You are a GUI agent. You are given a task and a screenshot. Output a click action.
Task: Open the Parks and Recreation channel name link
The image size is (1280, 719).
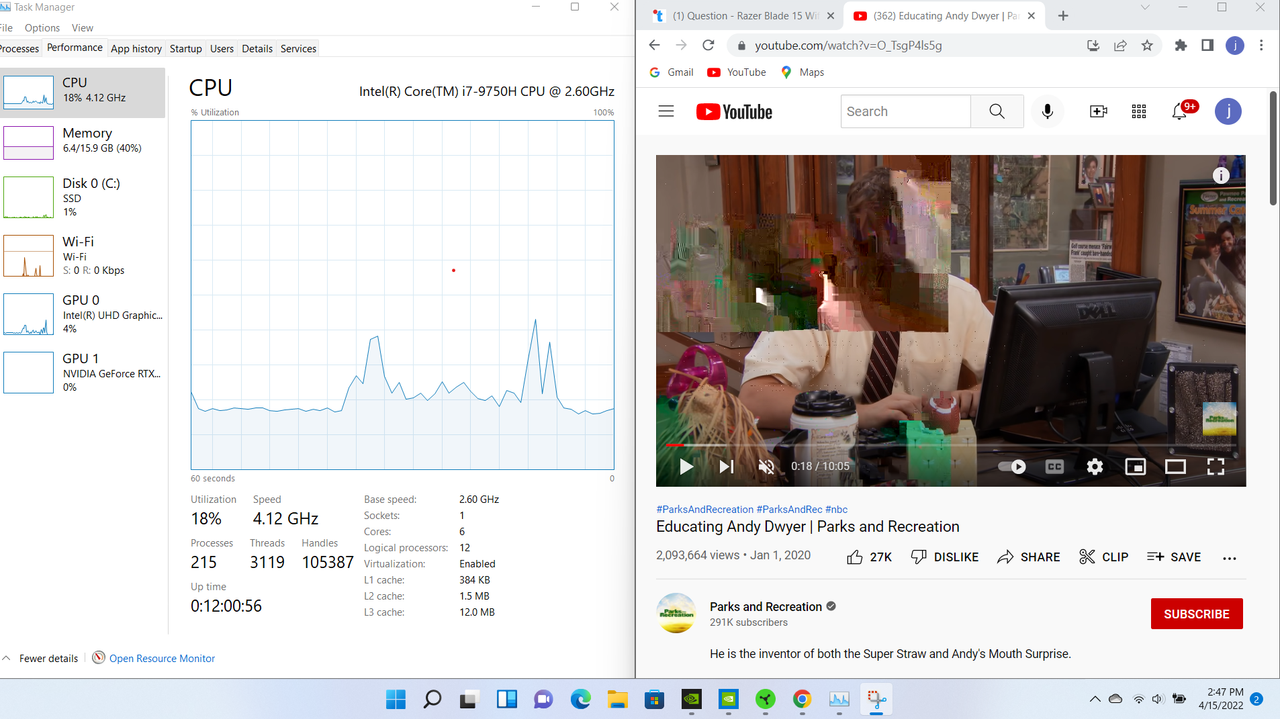point(766,607)
